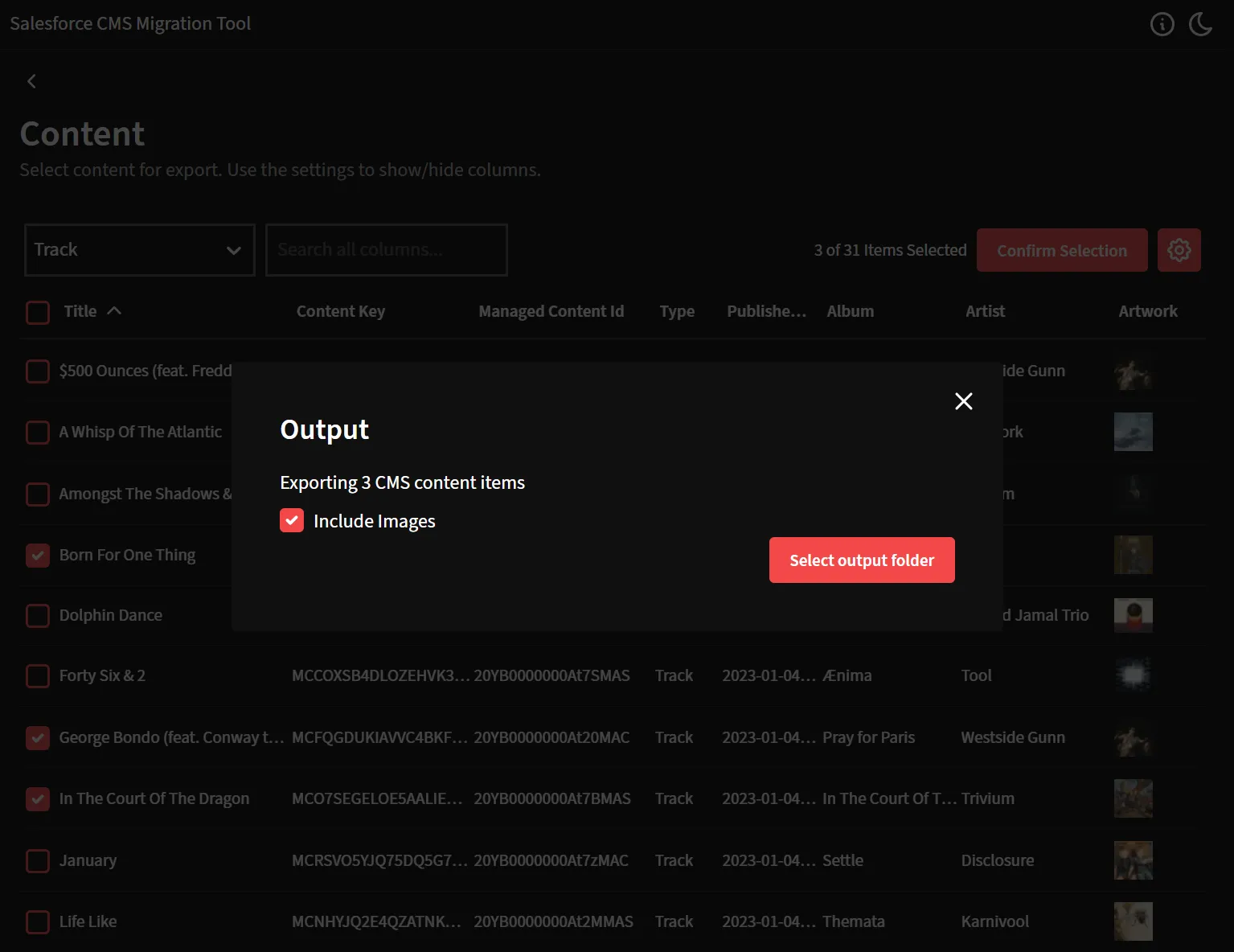The image size is (1234, 952).
Task: Deselect the In The Court Of The Dragon row
Action: click(x=38, y=799)
